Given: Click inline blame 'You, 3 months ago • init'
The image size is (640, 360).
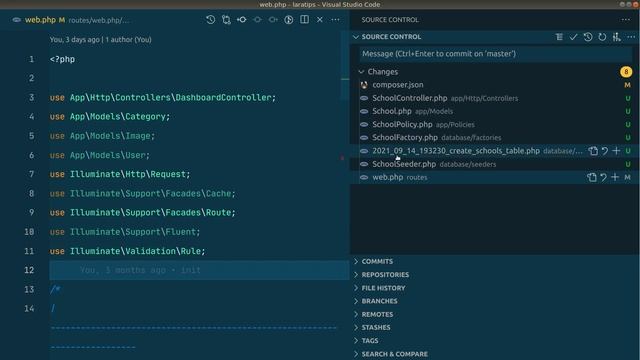Looking at the screenshot, I should point(140,270).
